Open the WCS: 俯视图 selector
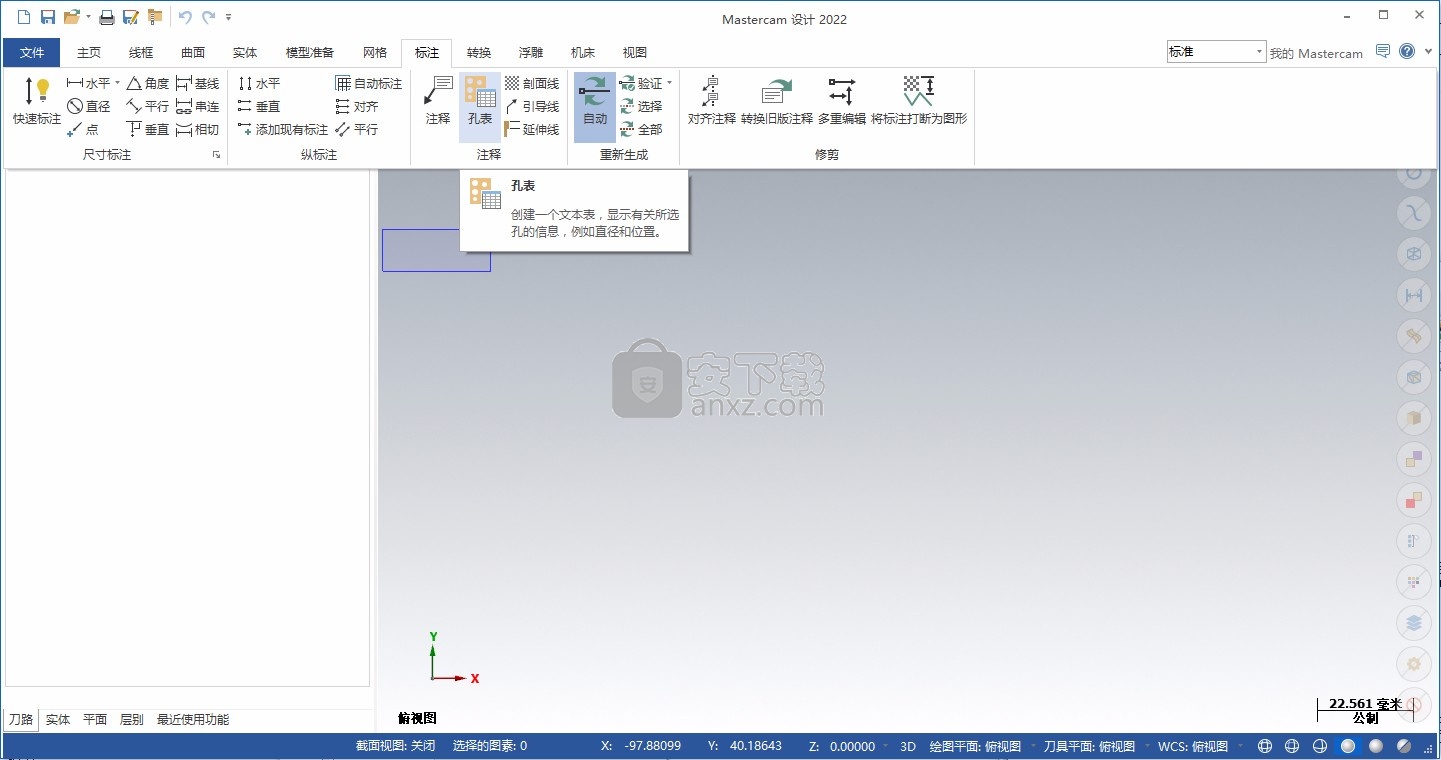 tap(1192, 746)
